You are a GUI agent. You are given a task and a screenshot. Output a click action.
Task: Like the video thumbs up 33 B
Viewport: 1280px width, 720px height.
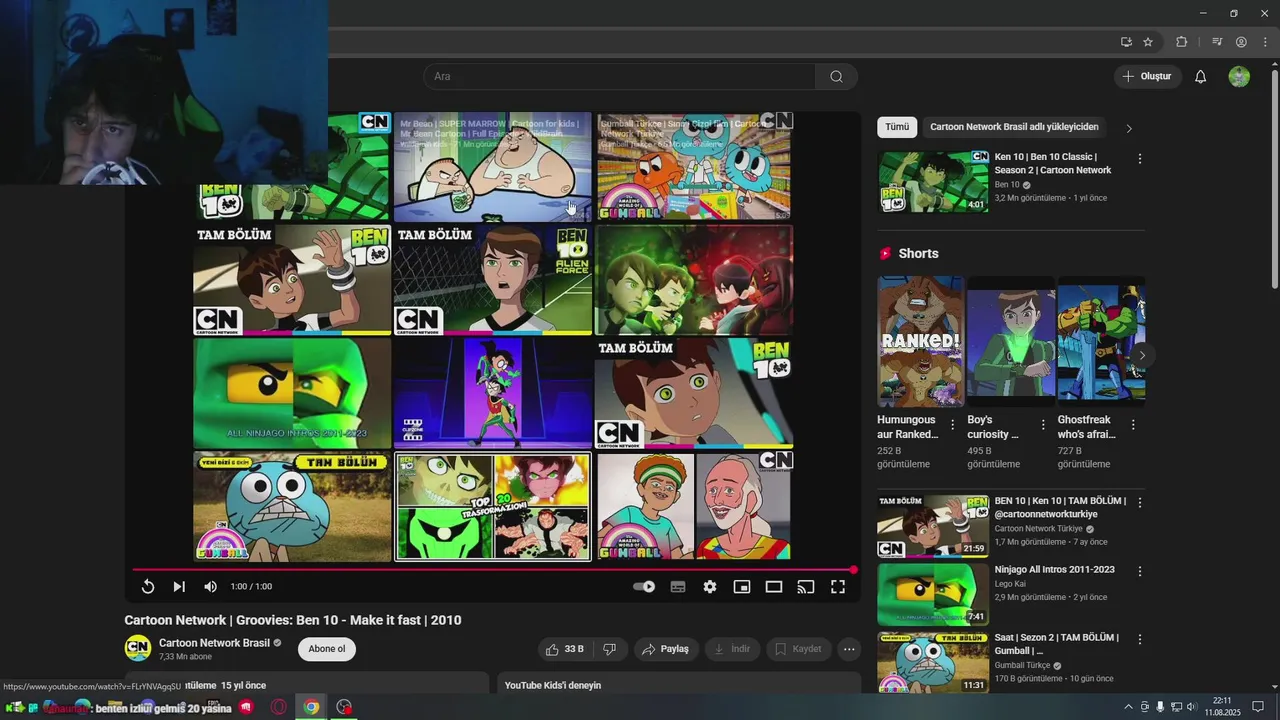[565, 649]
